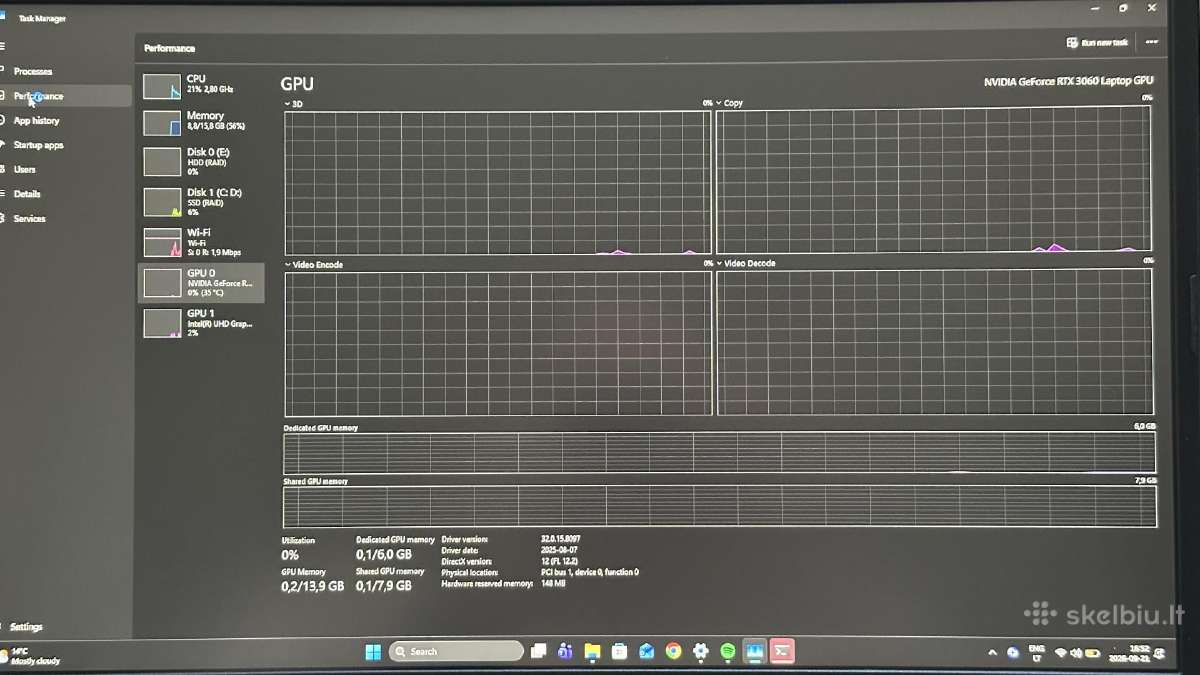Click the Task Manager taskbar icon
1200x675 pixels.
tap(755, 651)
